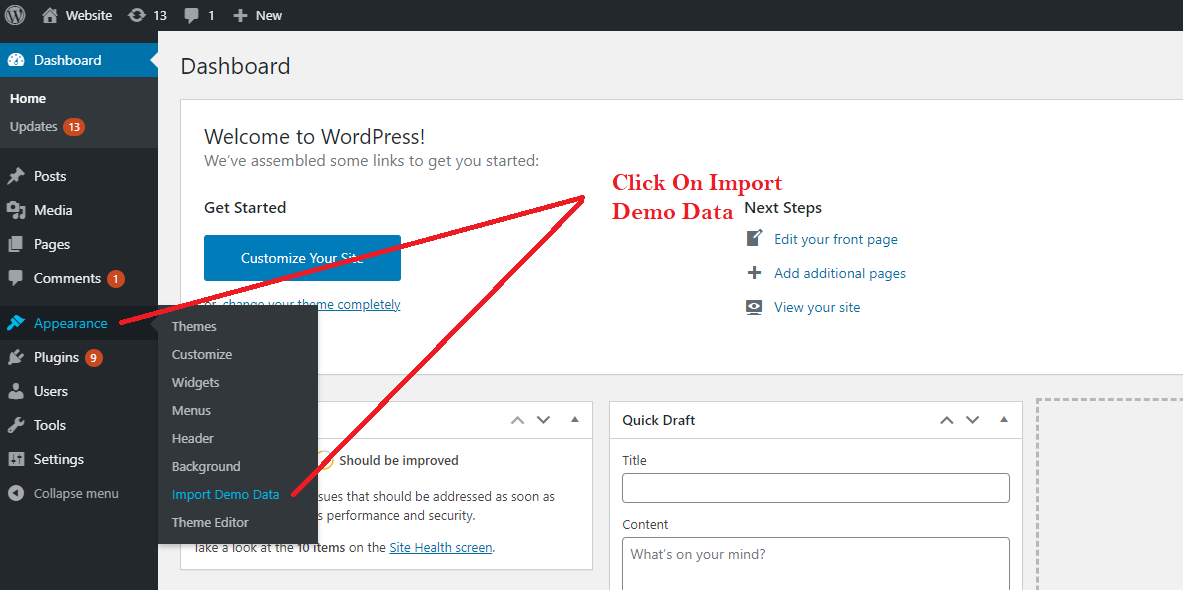Move Quick Draft panel down with chevron
This screenshot has width=1183, height=590.
[973, 420]
